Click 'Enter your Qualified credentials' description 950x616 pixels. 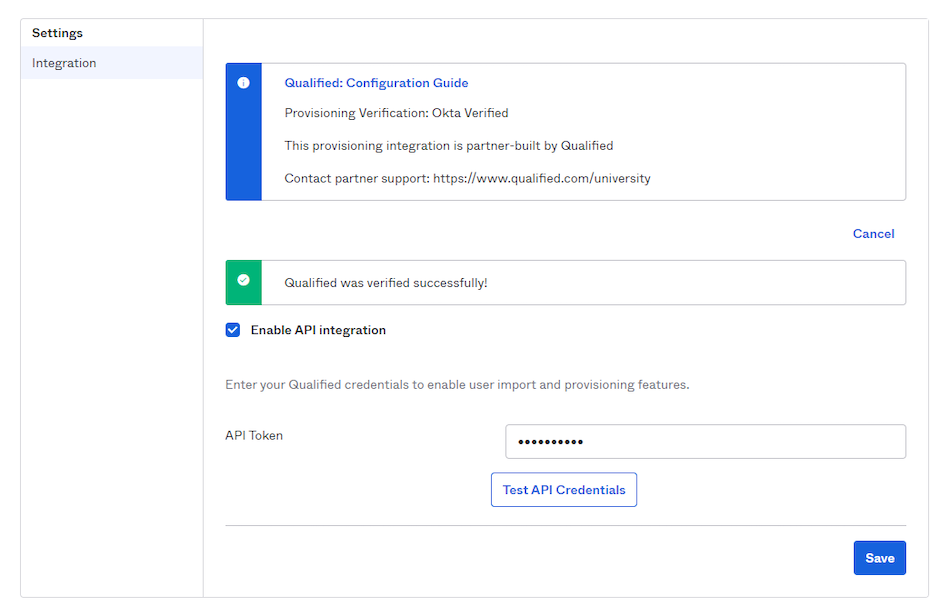pos(457,385)
